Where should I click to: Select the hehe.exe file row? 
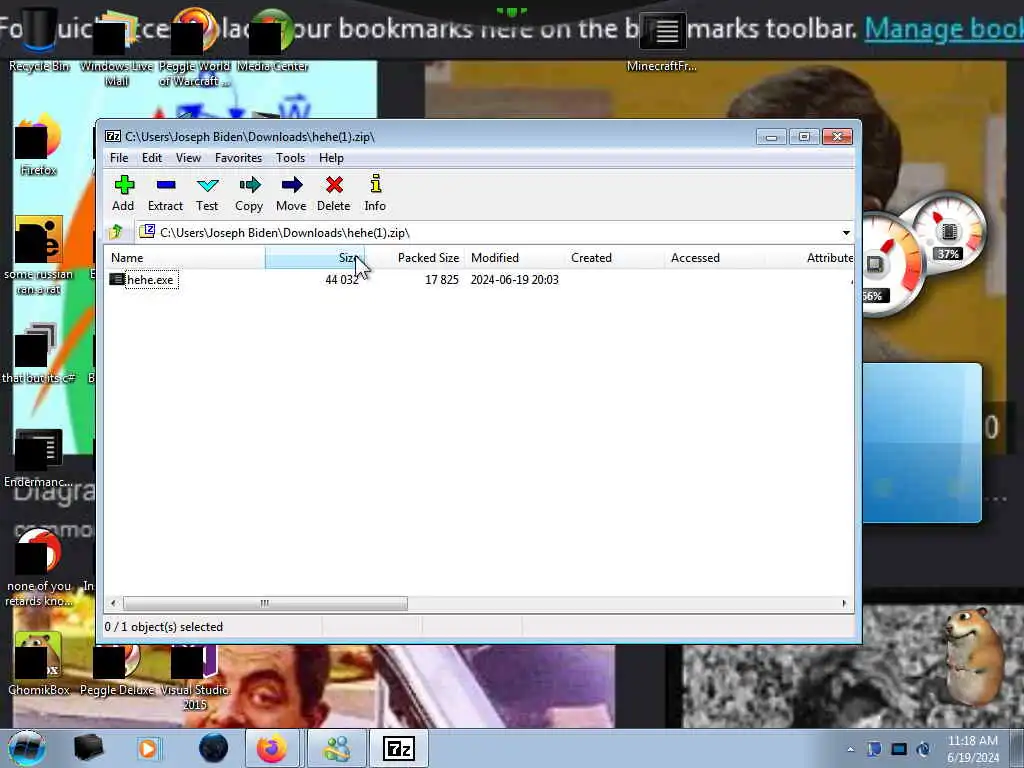point(479,280)
